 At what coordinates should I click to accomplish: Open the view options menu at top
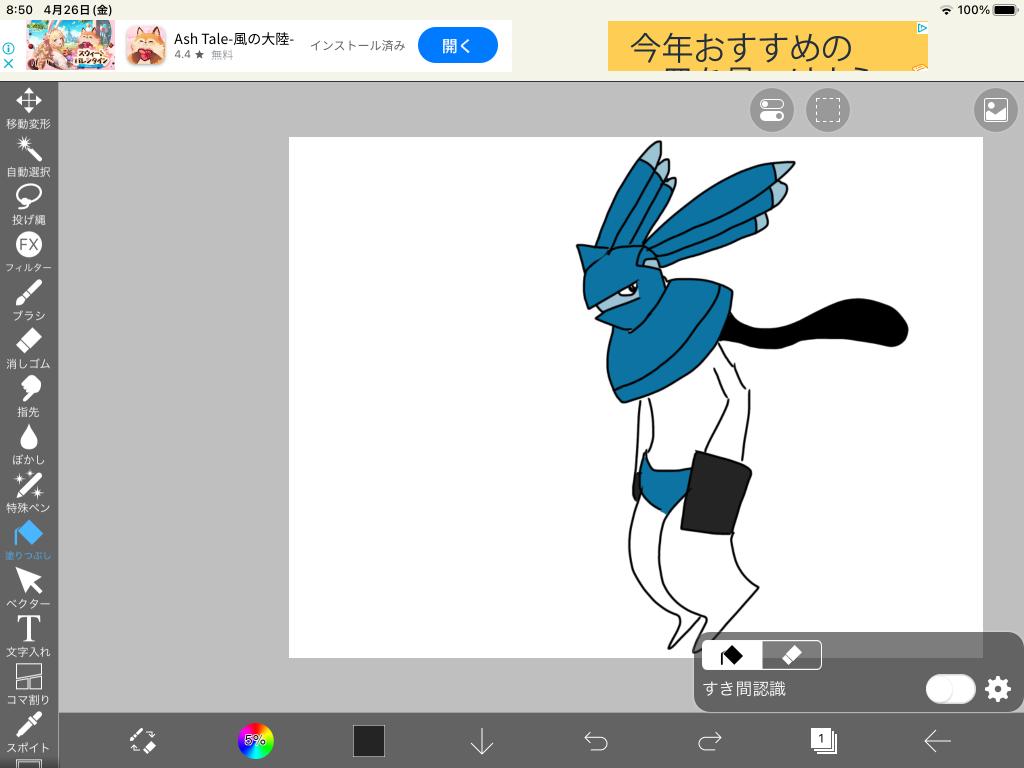pyautogui.click(x=771, y=110)
